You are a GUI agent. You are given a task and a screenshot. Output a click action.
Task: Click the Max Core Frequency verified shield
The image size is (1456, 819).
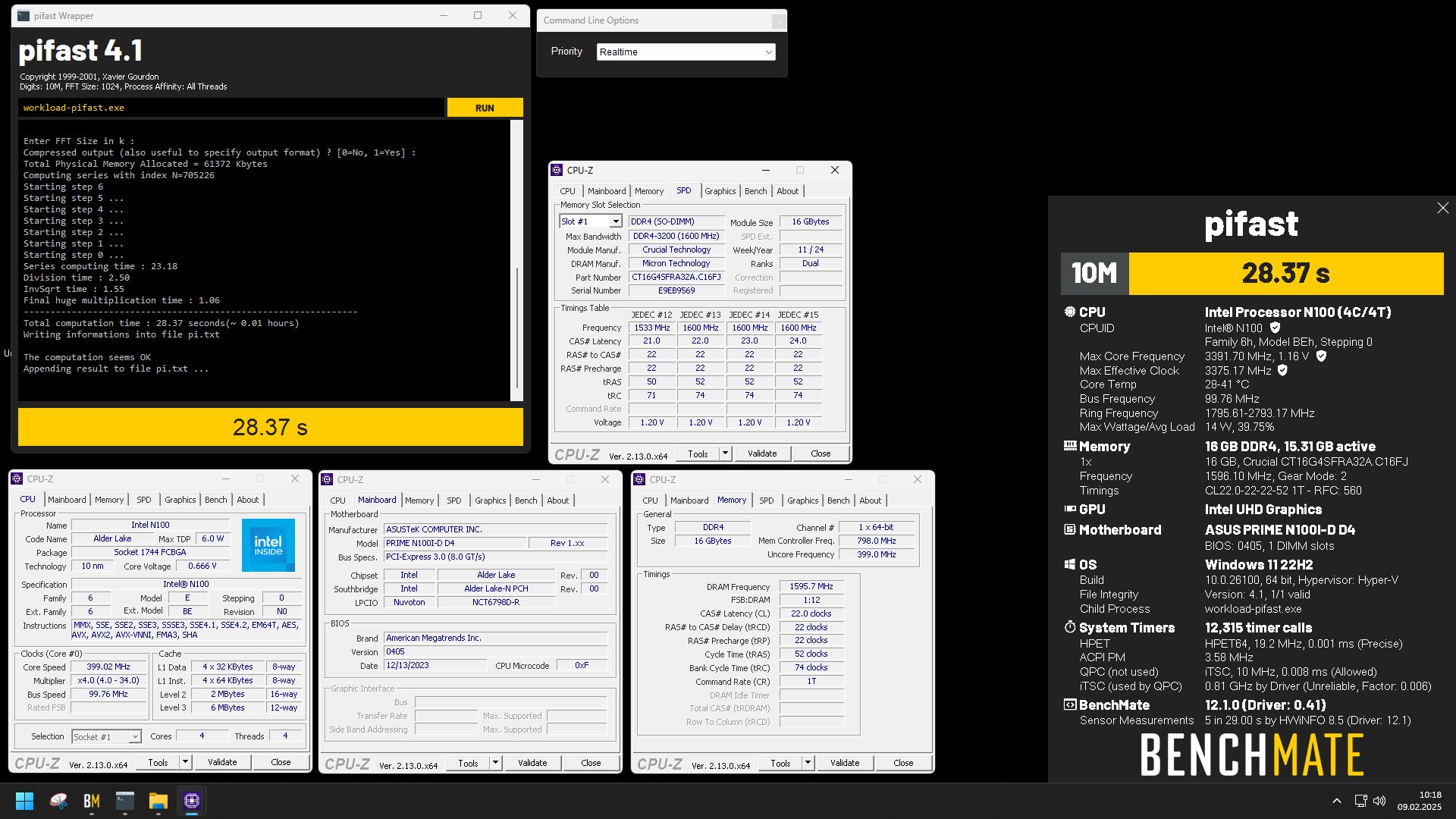(1321, 356)
